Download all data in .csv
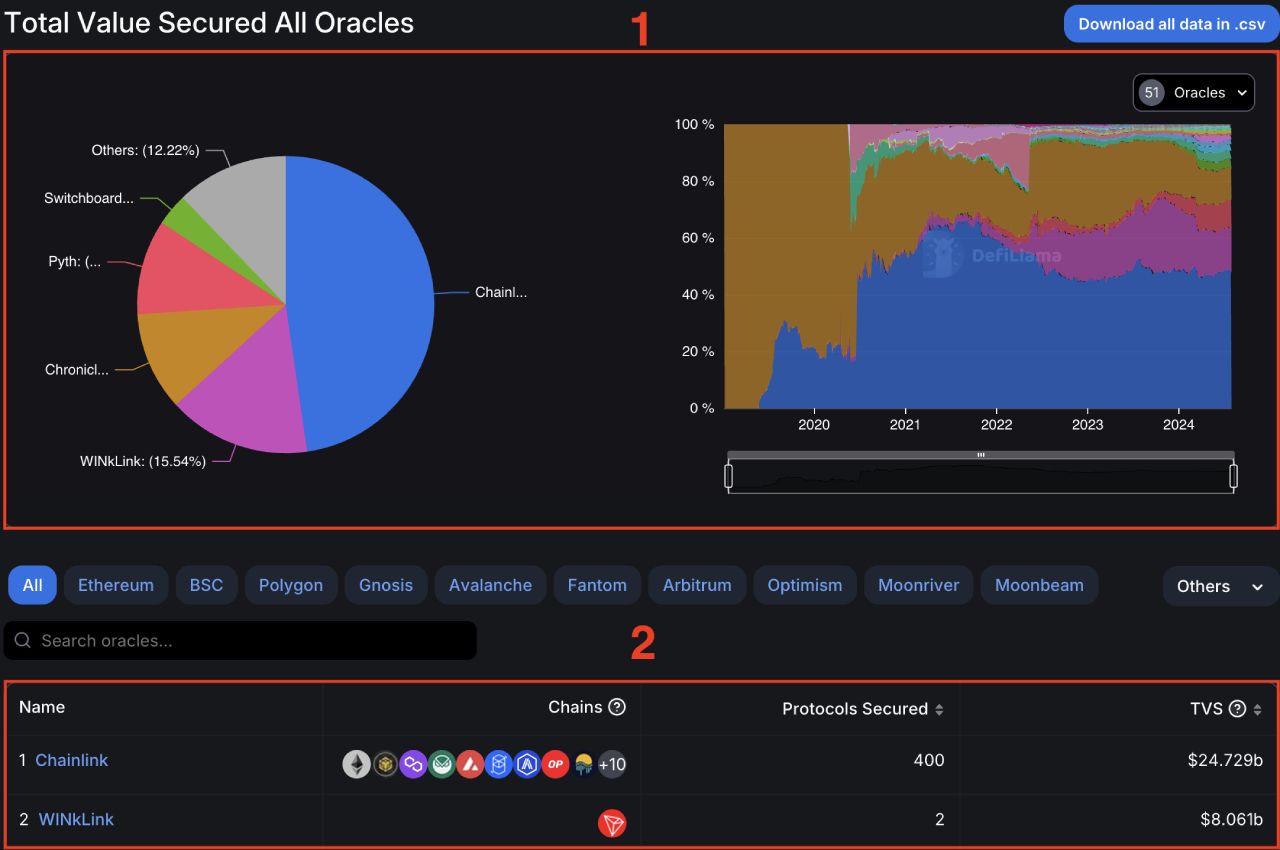1280x850 pixels. tap(1172, 24)
